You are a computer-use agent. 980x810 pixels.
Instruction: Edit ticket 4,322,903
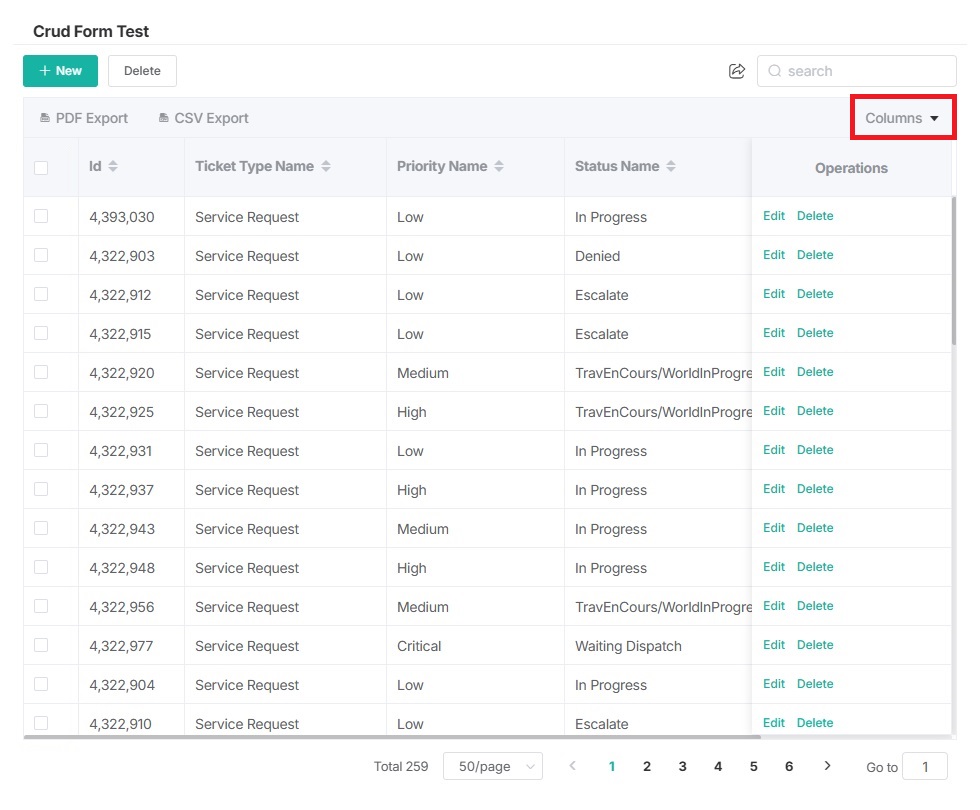pos(774,255)
